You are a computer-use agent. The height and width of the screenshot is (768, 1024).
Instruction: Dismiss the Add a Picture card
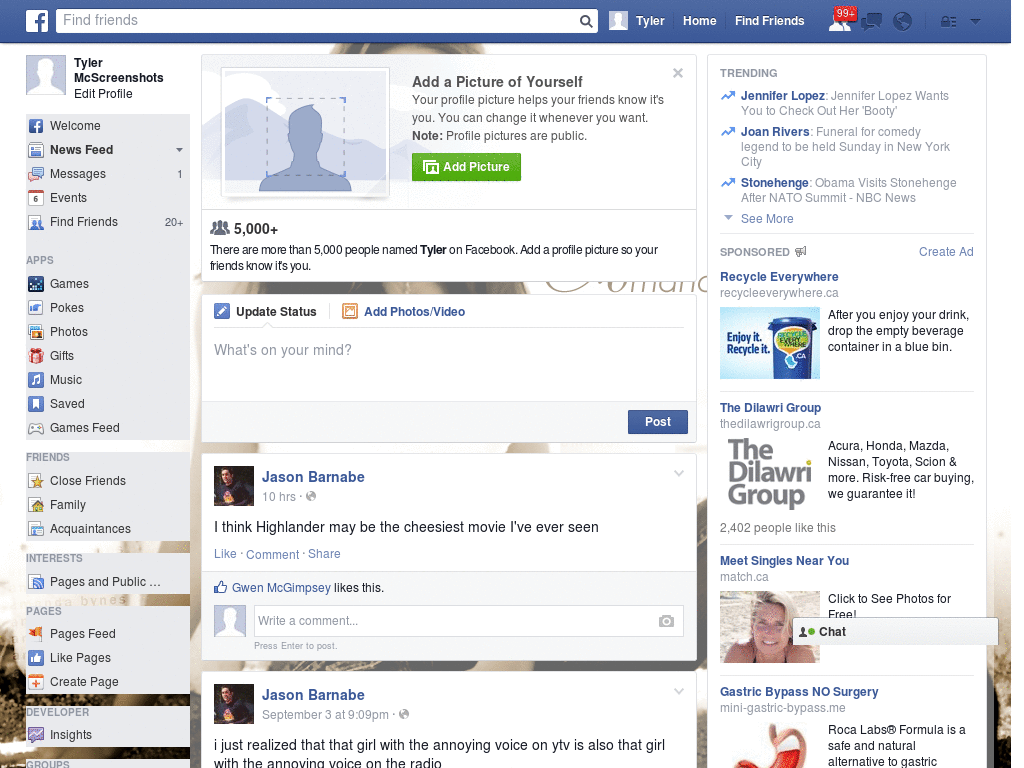(x=678, y=73)
